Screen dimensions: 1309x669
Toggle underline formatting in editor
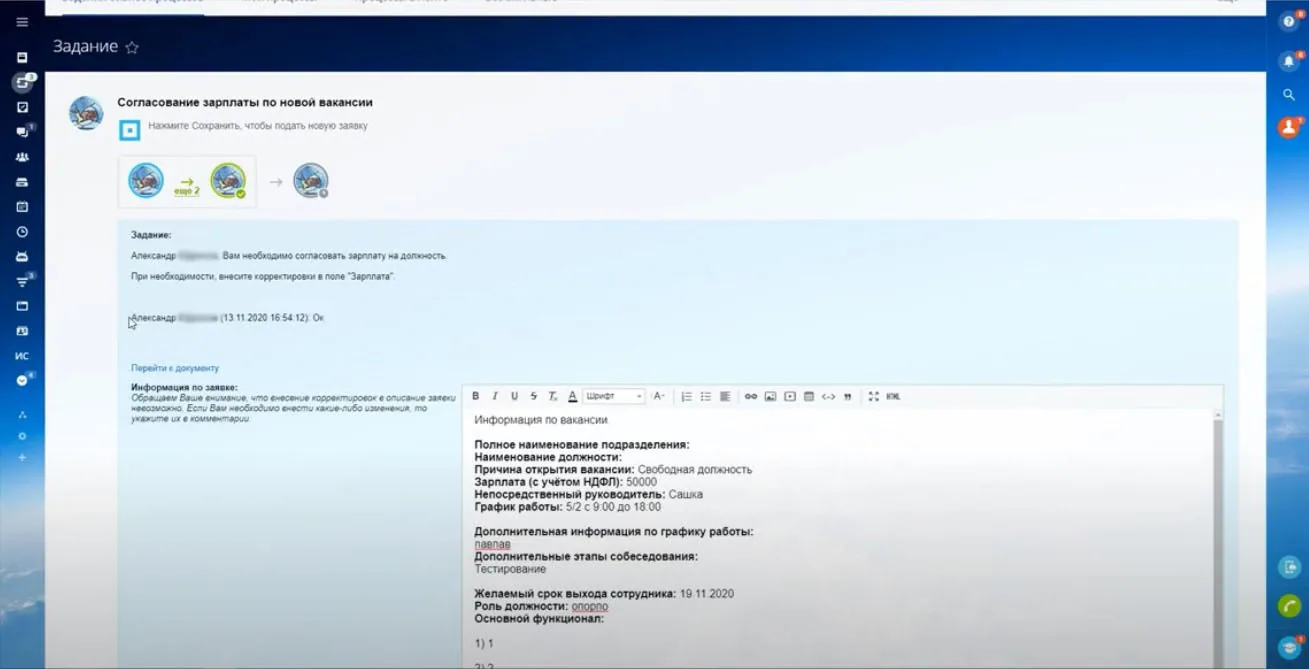[514, 396]
